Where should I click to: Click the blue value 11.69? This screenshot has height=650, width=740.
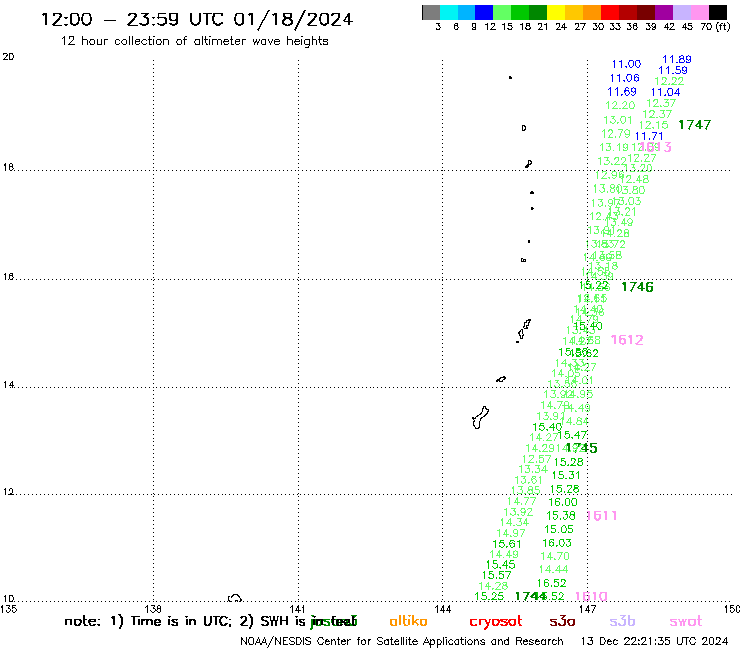(622, 92)
